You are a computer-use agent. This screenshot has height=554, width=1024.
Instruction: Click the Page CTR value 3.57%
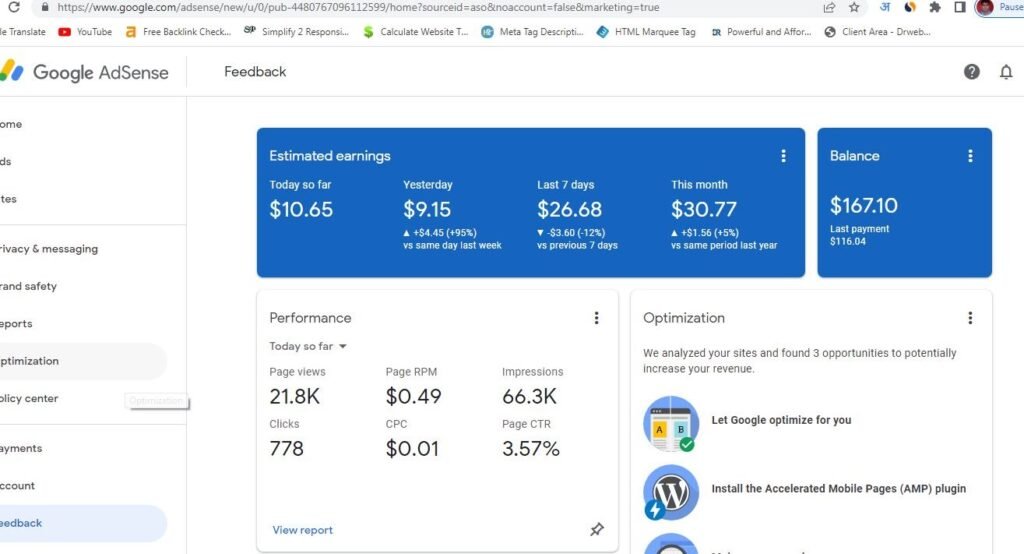coord(531,449)
